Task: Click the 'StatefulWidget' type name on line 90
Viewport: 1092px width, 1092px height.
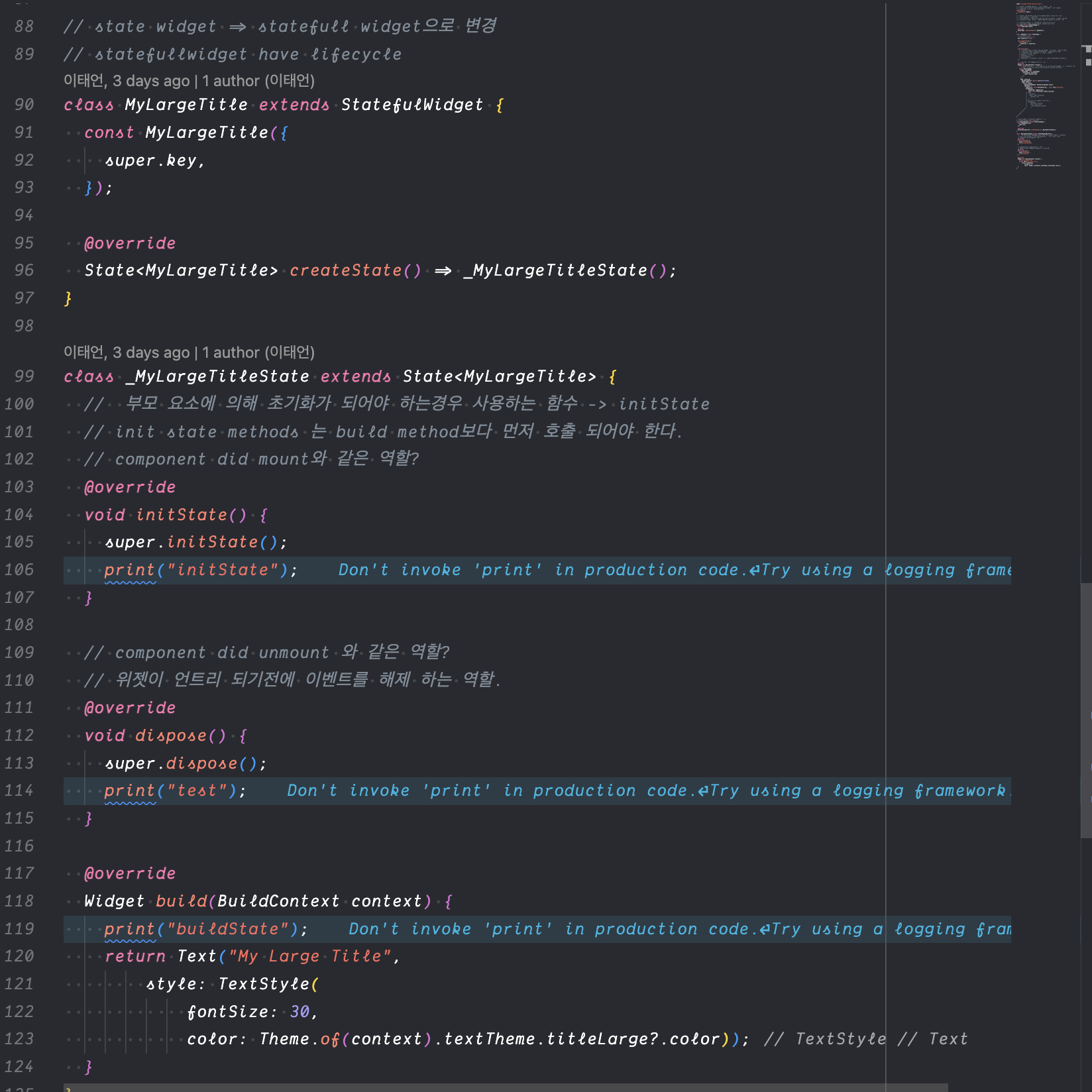Action: pos(412,105)
